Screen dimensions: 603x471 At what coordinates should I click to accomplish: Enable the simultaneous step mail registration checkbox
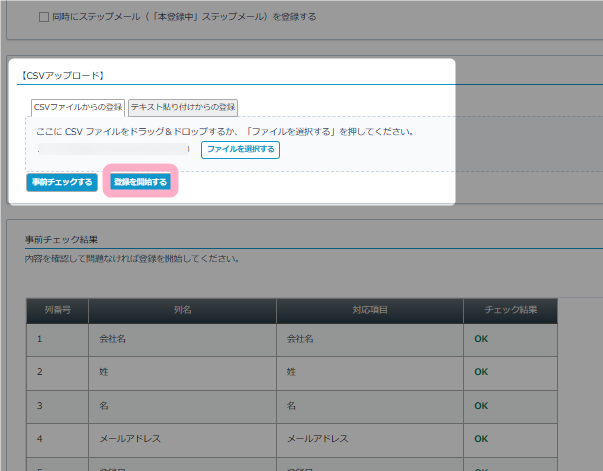pos(45,17)
